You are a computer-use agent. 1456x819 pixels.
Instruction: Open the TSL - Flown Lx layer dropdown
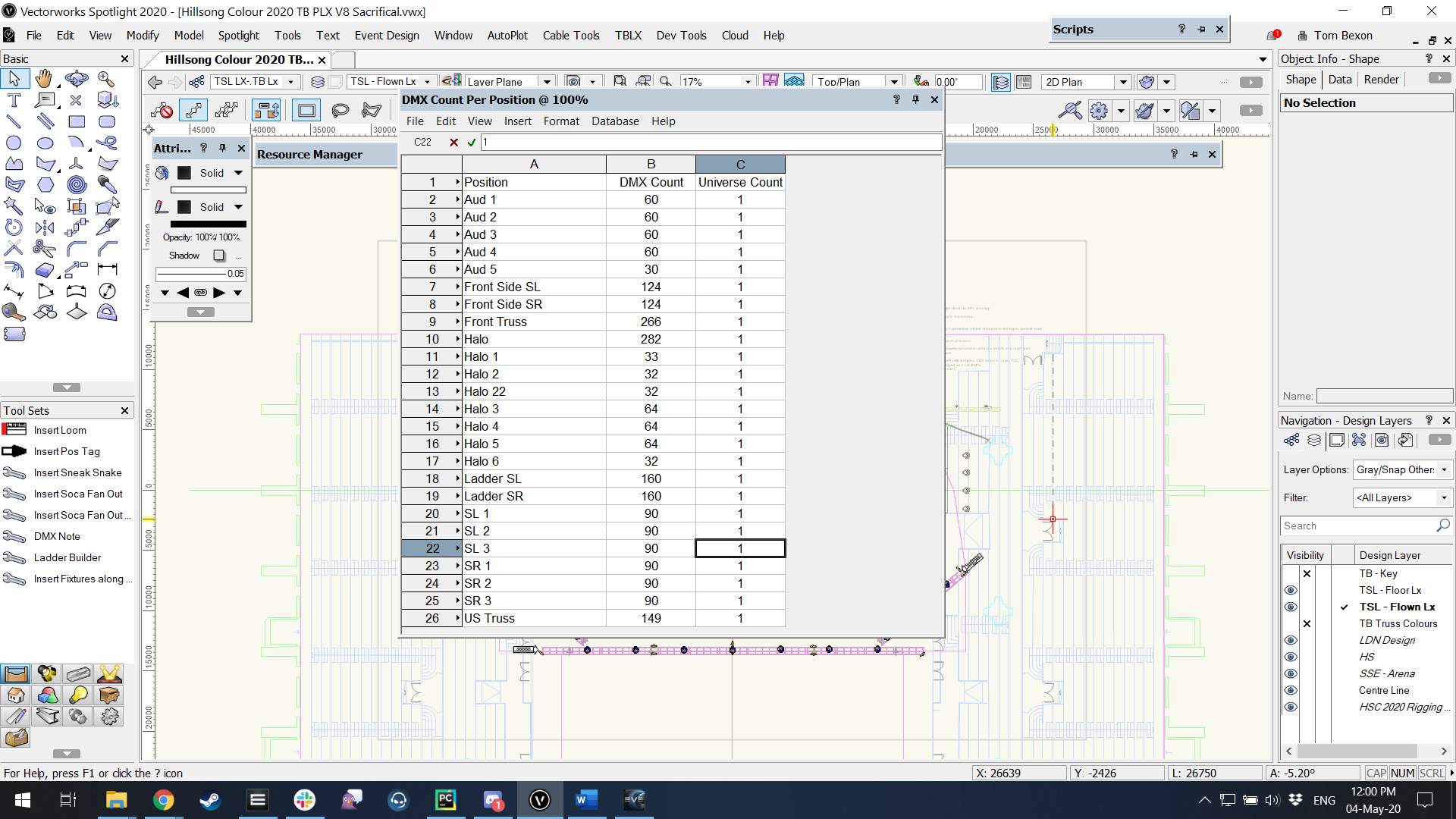pos(427,82)
